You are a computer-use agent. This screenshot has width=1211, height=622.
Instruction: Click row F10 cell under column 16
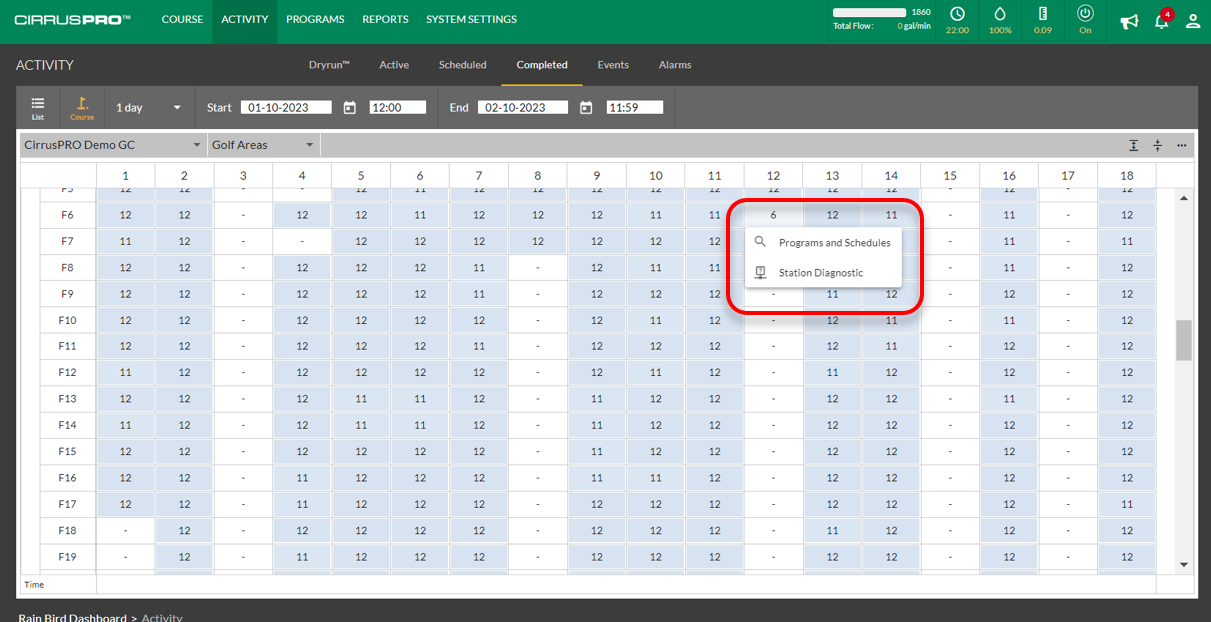(x=1009, y=320)
